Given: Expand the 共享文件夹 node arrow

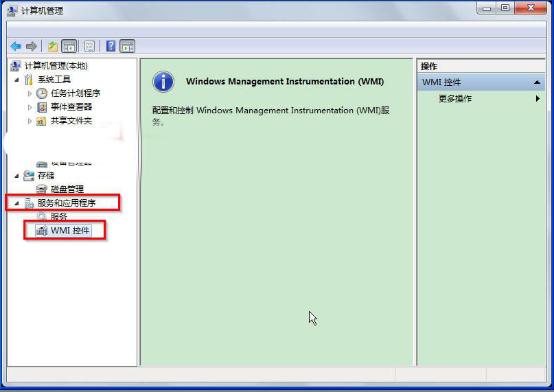Looking at the screenshot, I should pos(30,121).
